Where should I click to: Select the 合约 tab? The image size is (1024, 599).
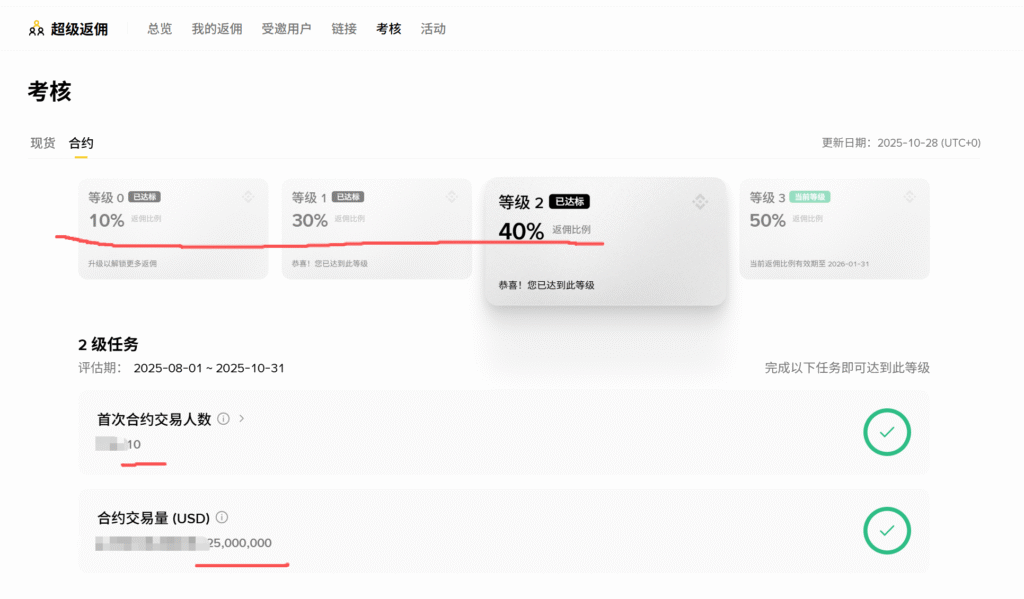pos(81,143)
